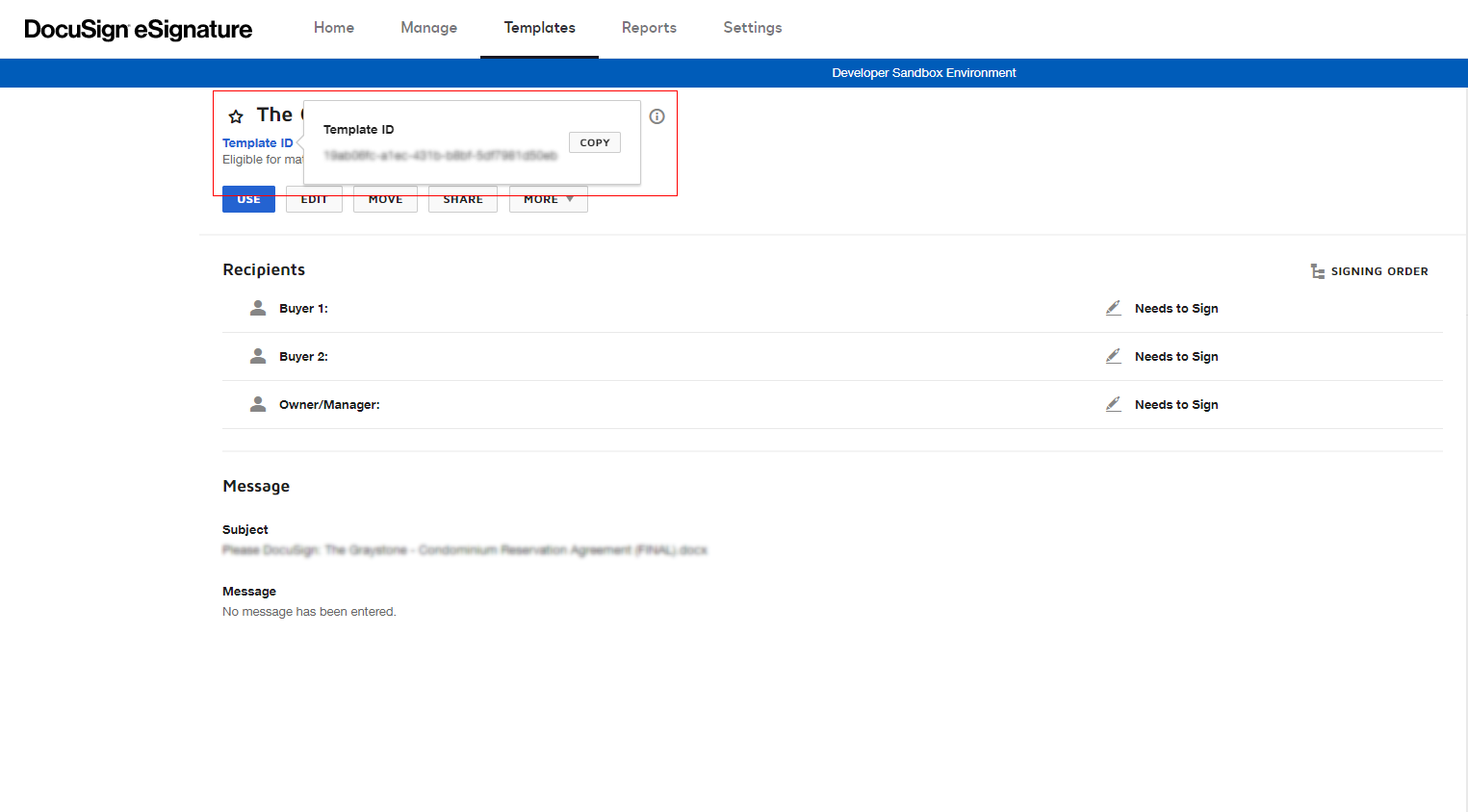
Task: Click the person icon next to Buyer 2
Action: [x=257, y=355]
